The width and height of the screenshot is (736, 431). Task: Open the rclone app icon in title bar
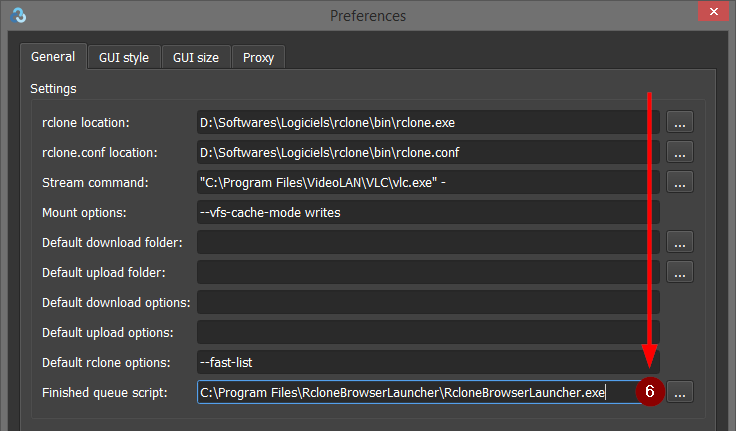[16, 15]
